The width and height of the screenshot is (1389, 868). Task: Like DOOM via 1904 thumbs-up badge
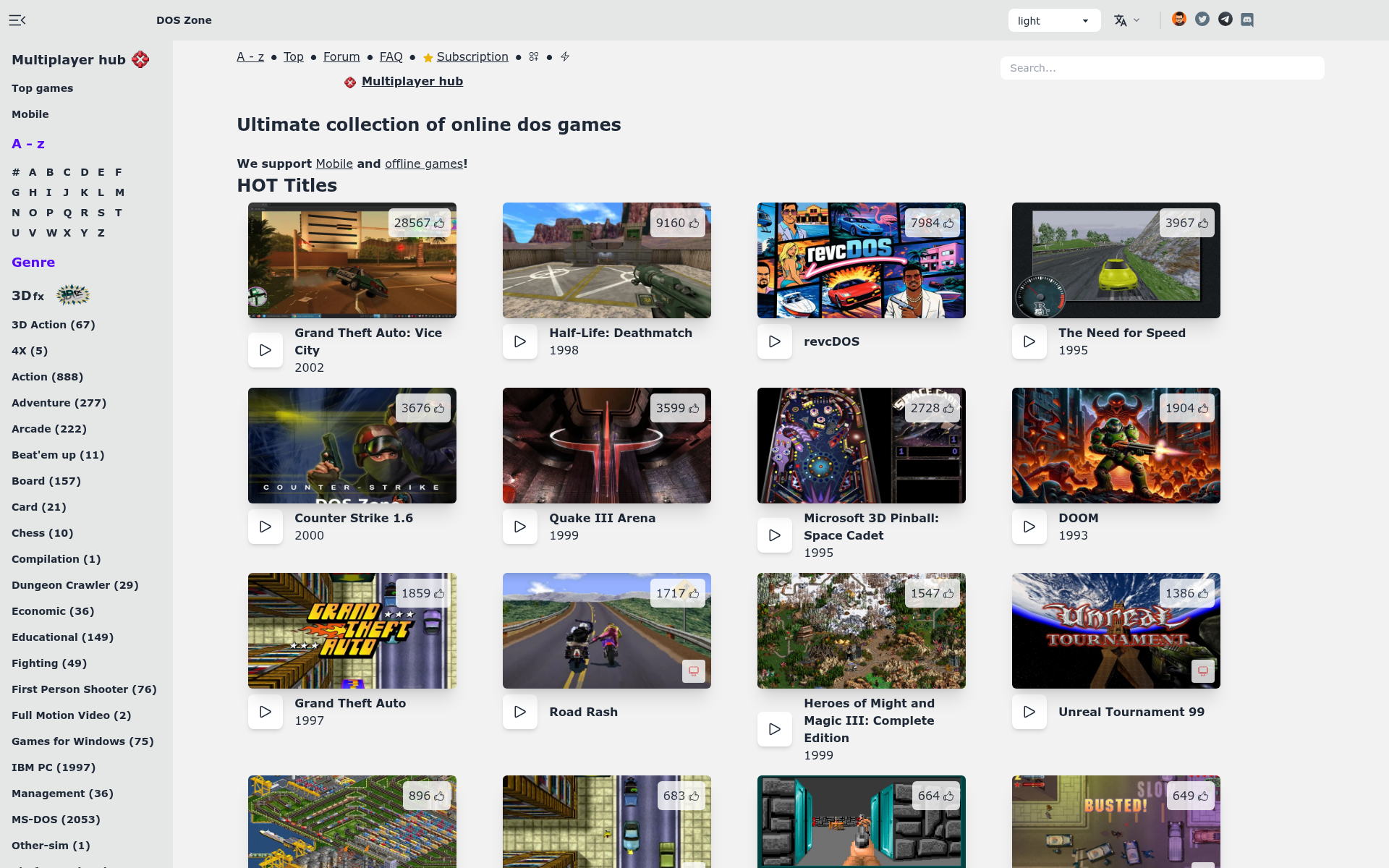1187,408
